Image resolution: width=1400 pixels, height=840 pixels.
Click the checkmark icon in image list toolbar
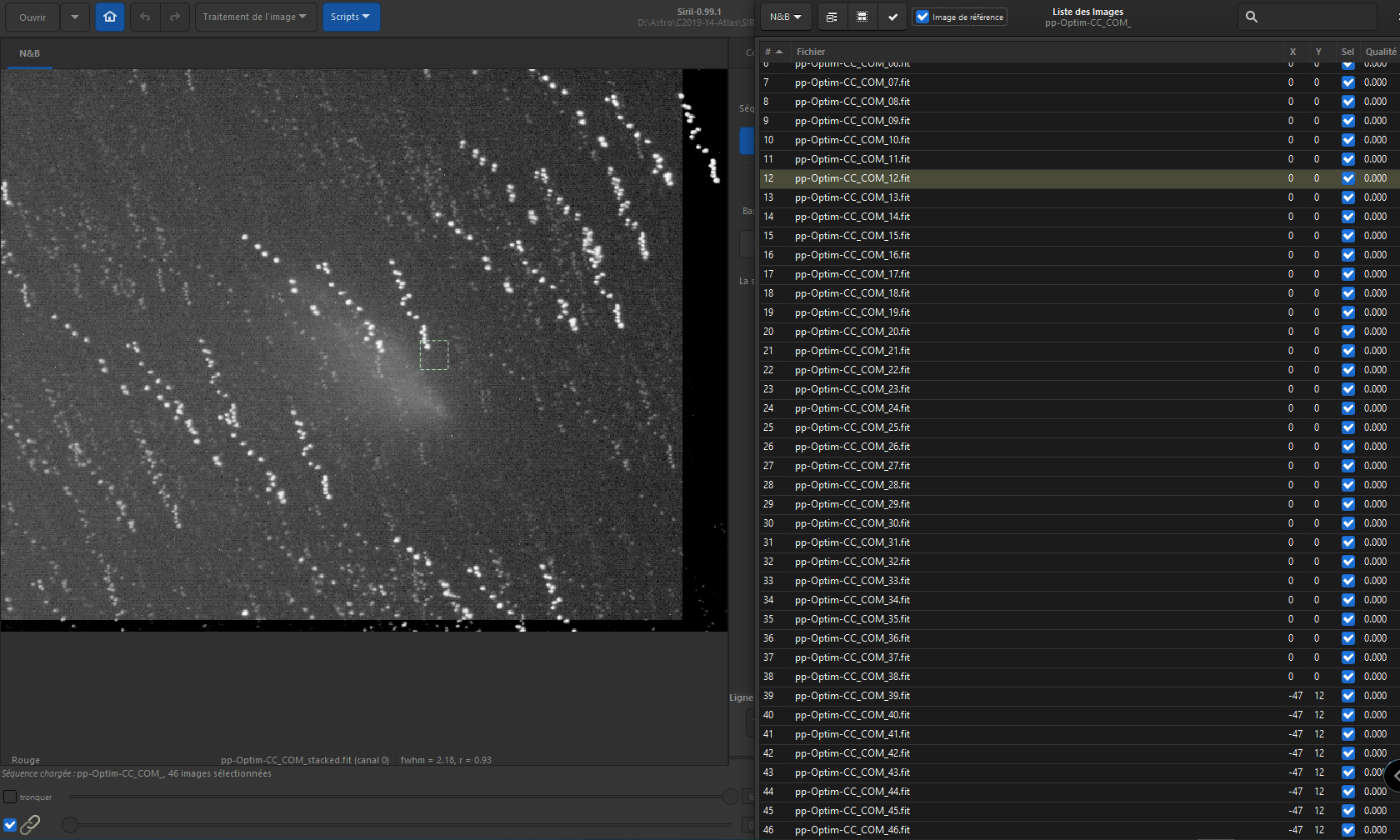(x=892, y=17)
